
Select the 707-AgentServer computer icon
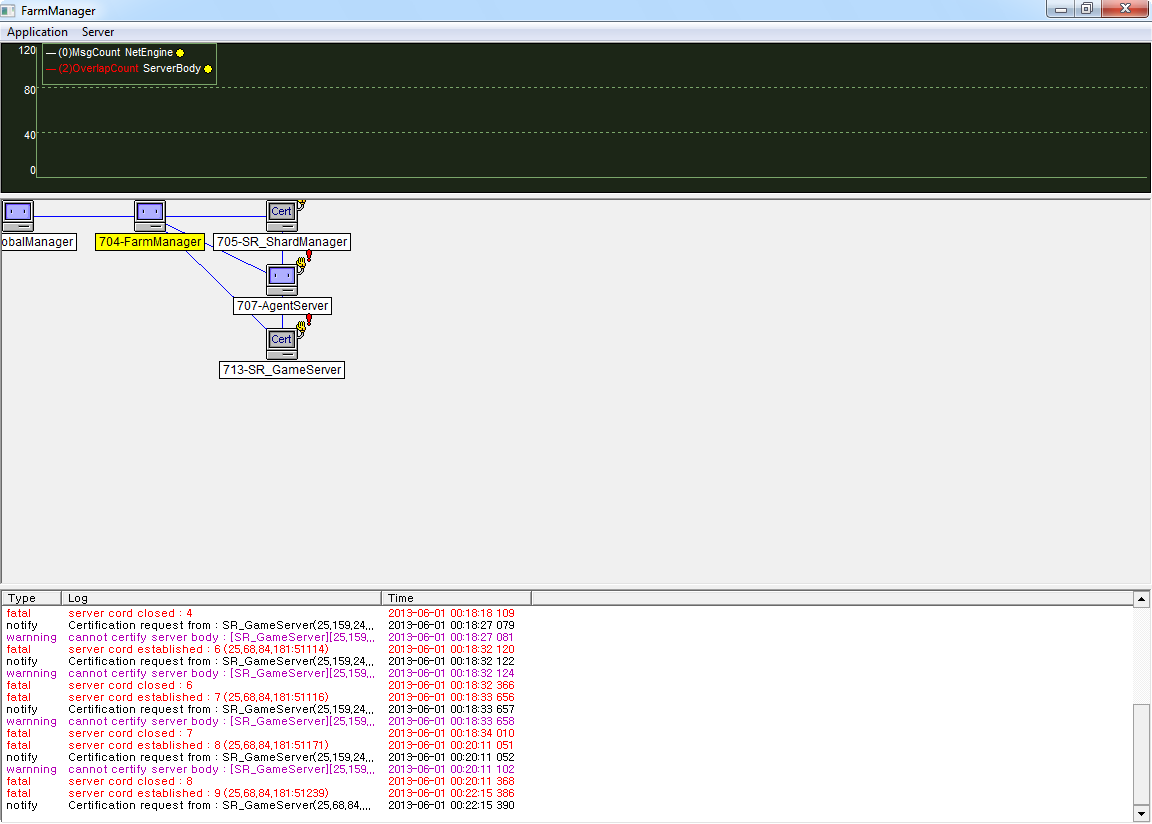click(x=282, y=278)
